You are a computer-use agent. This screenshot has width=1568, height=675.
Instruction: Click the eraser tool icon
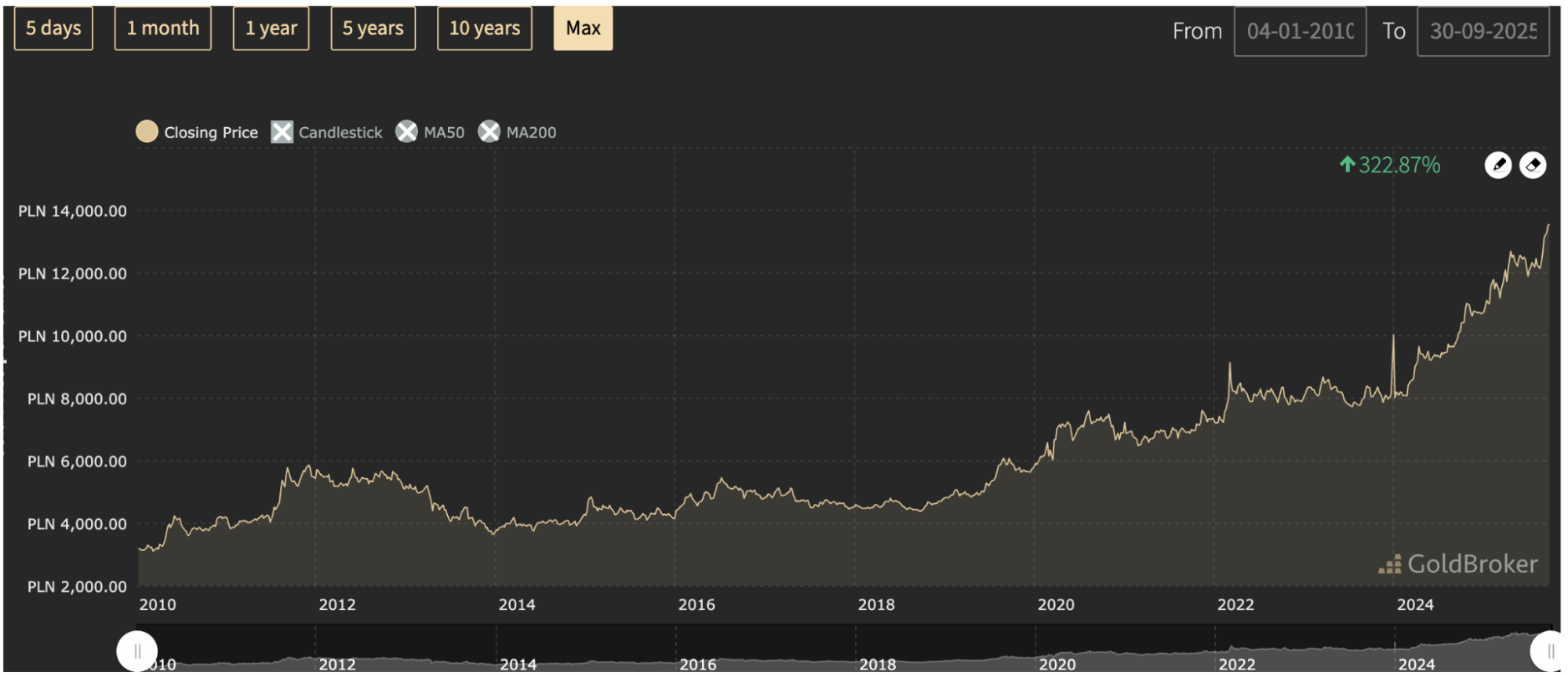pyautogui.click(x=1533, y=166)
